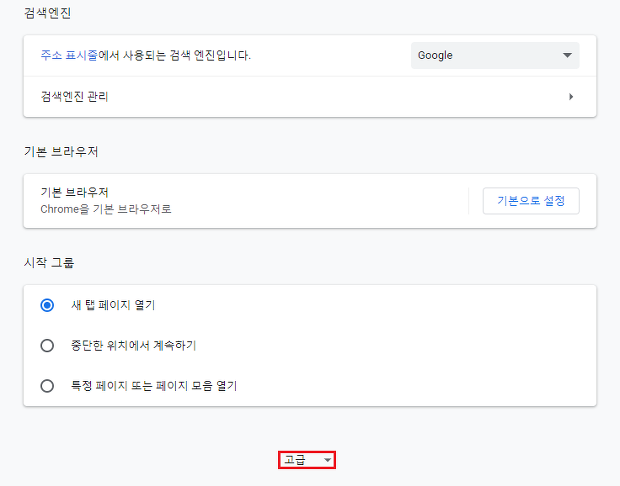Viewport: 620px width, 486px height.
Task: Click the right chevron on 검색엔진 관리
Action: click(x=571, y=97)
